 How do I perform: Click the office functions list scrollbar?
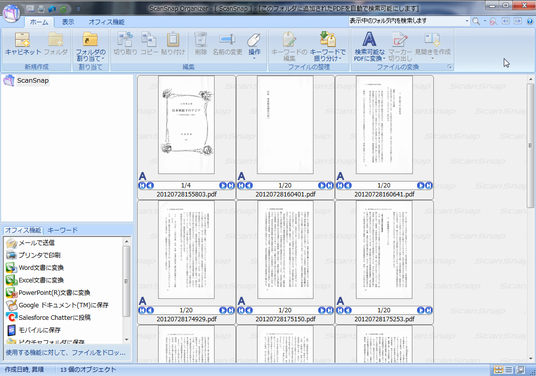[x=126, y=281]
